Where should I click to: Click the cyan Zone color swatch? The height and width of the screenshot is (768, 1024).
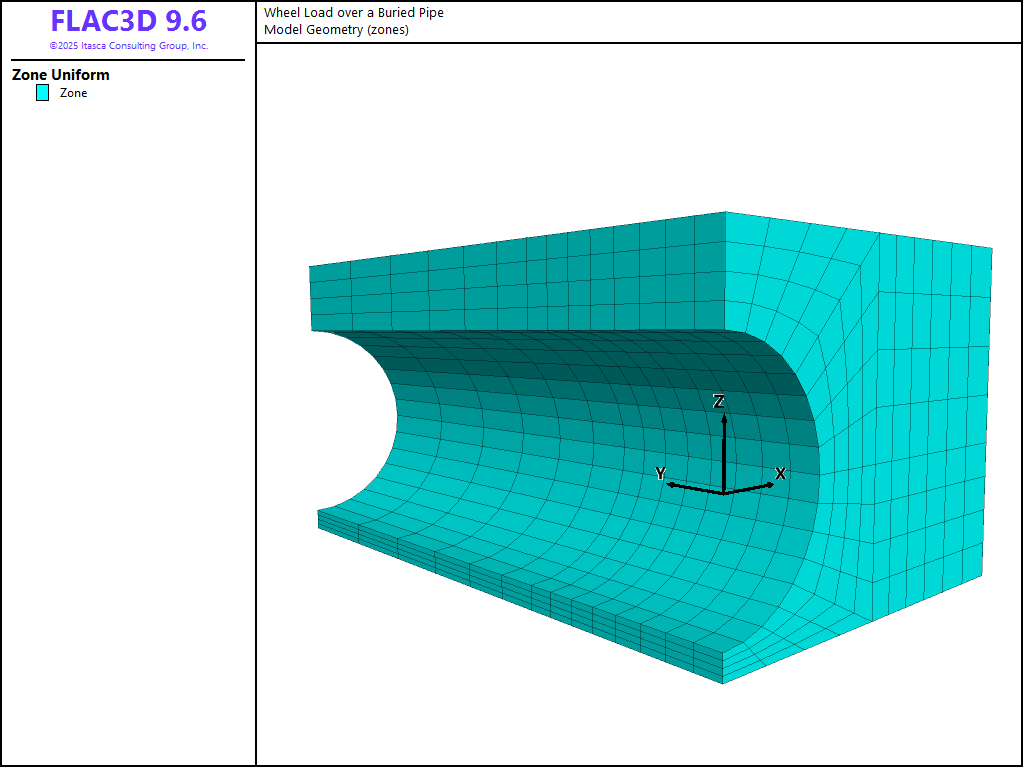coord(42,93)
